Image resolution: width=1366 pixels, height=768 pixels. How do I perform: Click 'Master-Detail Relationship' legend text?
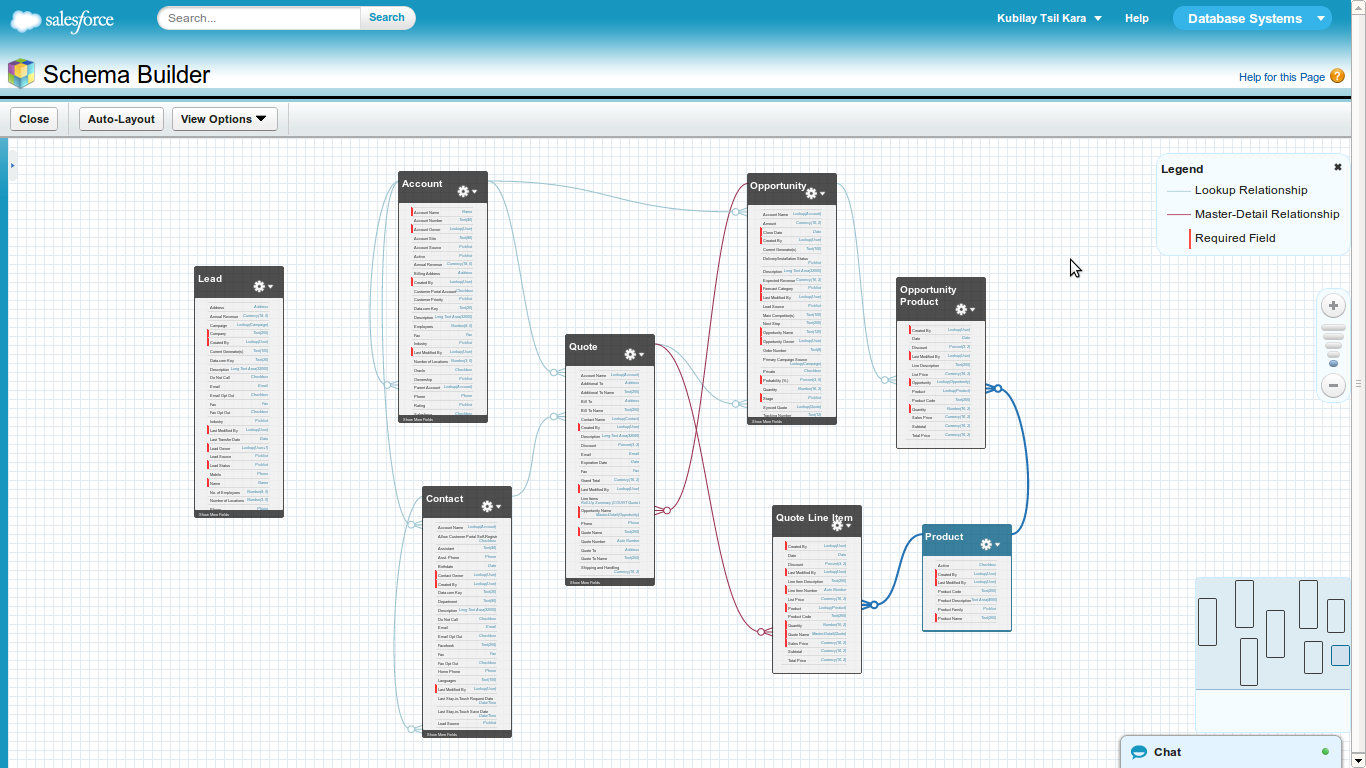(x=1267, y=214)
